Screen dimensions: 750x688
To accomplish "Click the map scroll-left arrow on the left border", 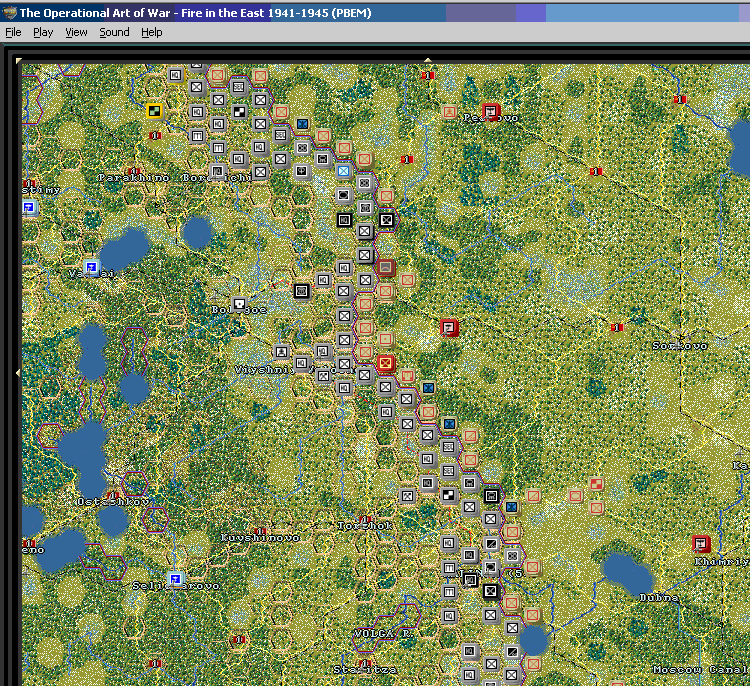I will 18,372.
